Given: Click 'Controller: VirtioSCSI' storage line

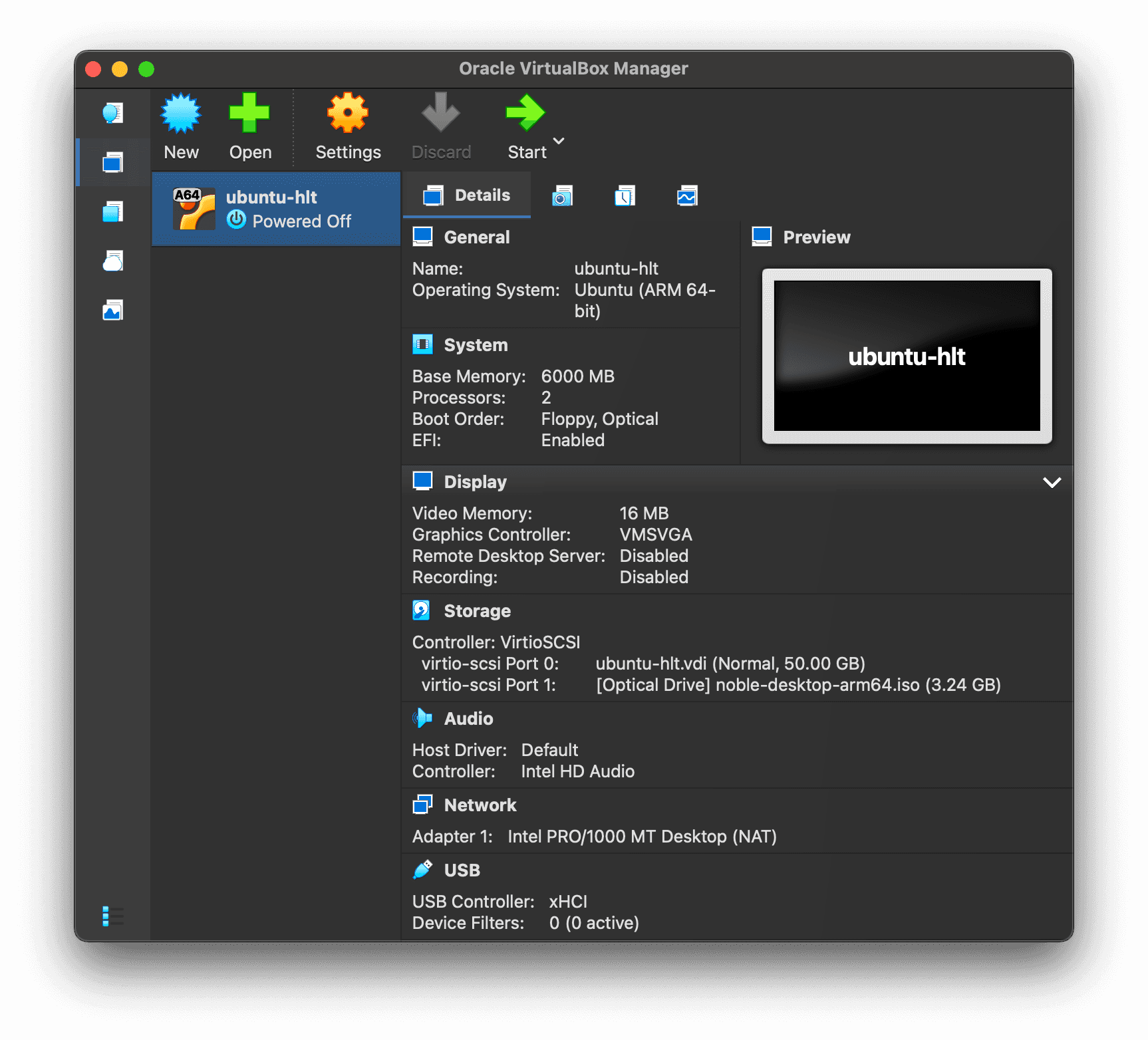Looking at the screenshot, I should tap(496, 642).
